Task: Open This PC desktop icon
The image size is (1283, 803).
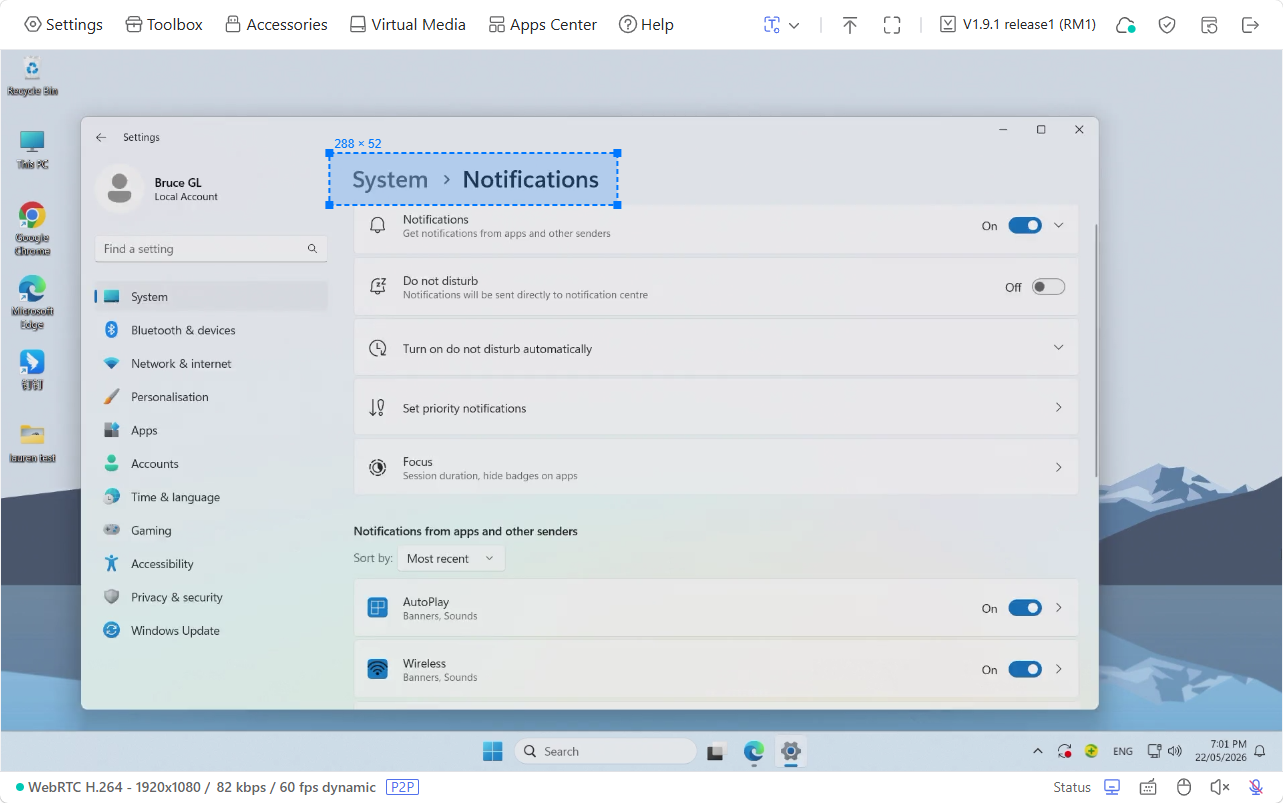Action: [x=33, y=150]
